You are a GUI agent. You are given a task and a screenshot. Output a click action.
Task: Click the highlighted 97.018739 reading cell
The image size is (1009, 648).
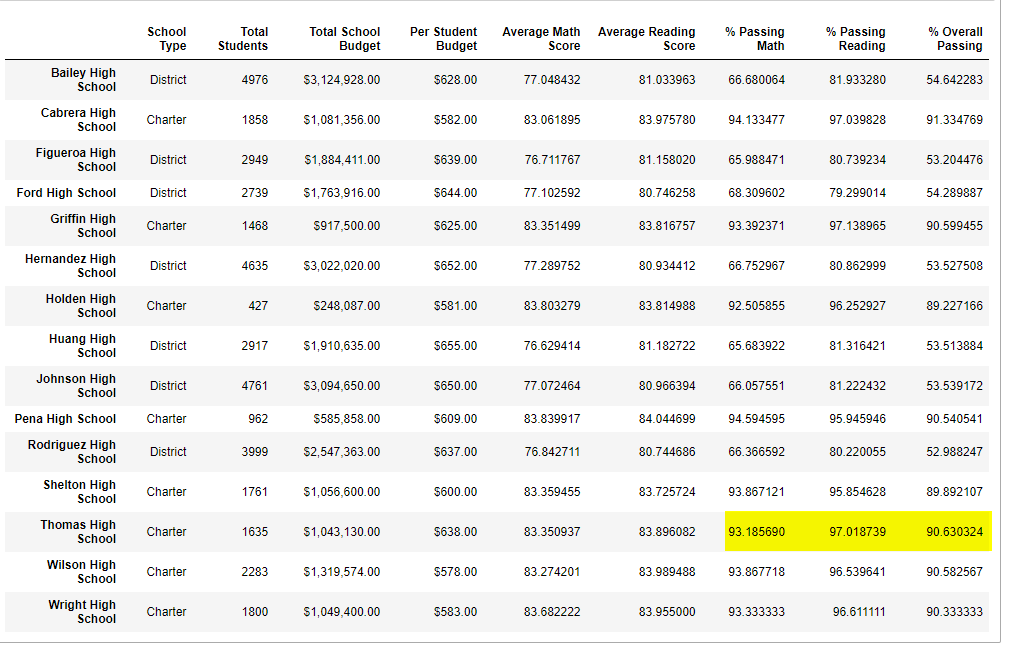(x=857, y=532)
